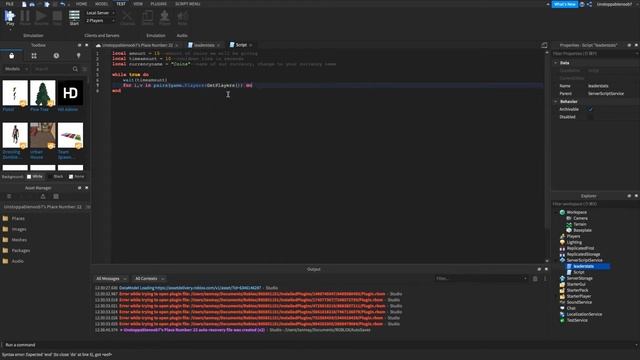Open the Meshes folder in Asset Manager
The height and width of the screenshot is (360, 640).
coord(19,240)
